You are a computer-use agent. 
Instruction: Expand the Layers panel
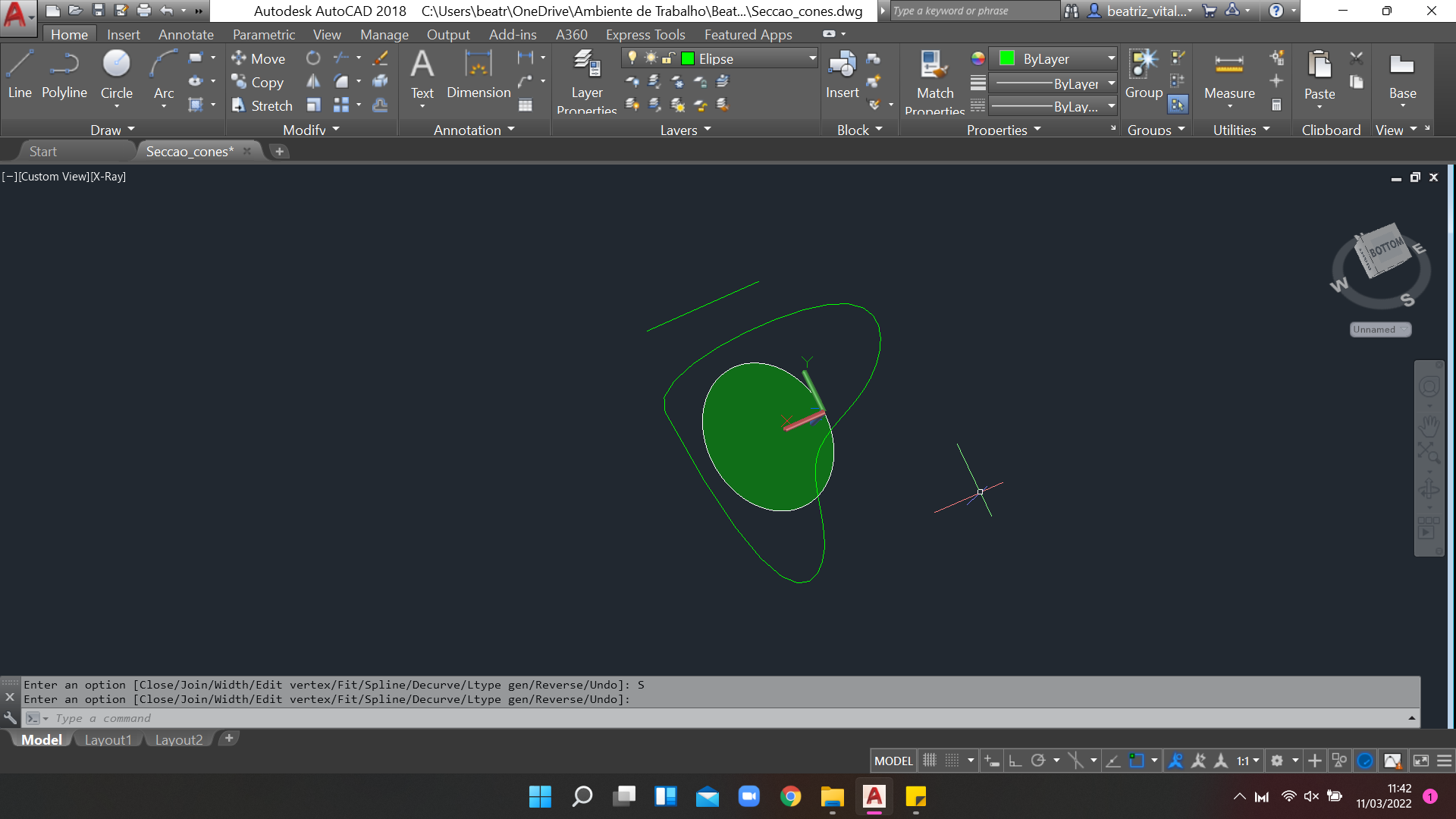coord(686,130)
